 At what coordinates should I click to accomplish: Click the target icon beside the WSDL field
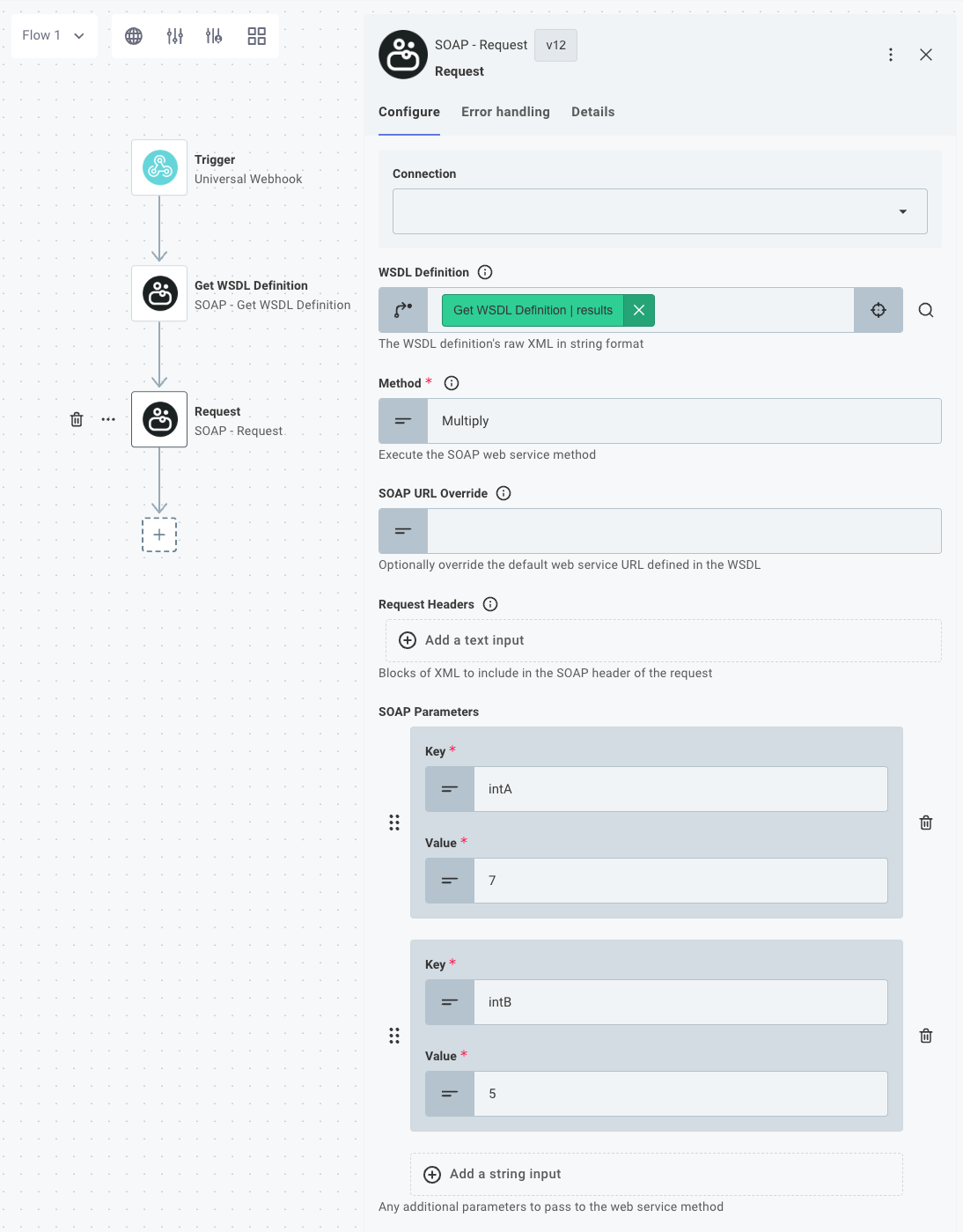click(x=878, y=310)
